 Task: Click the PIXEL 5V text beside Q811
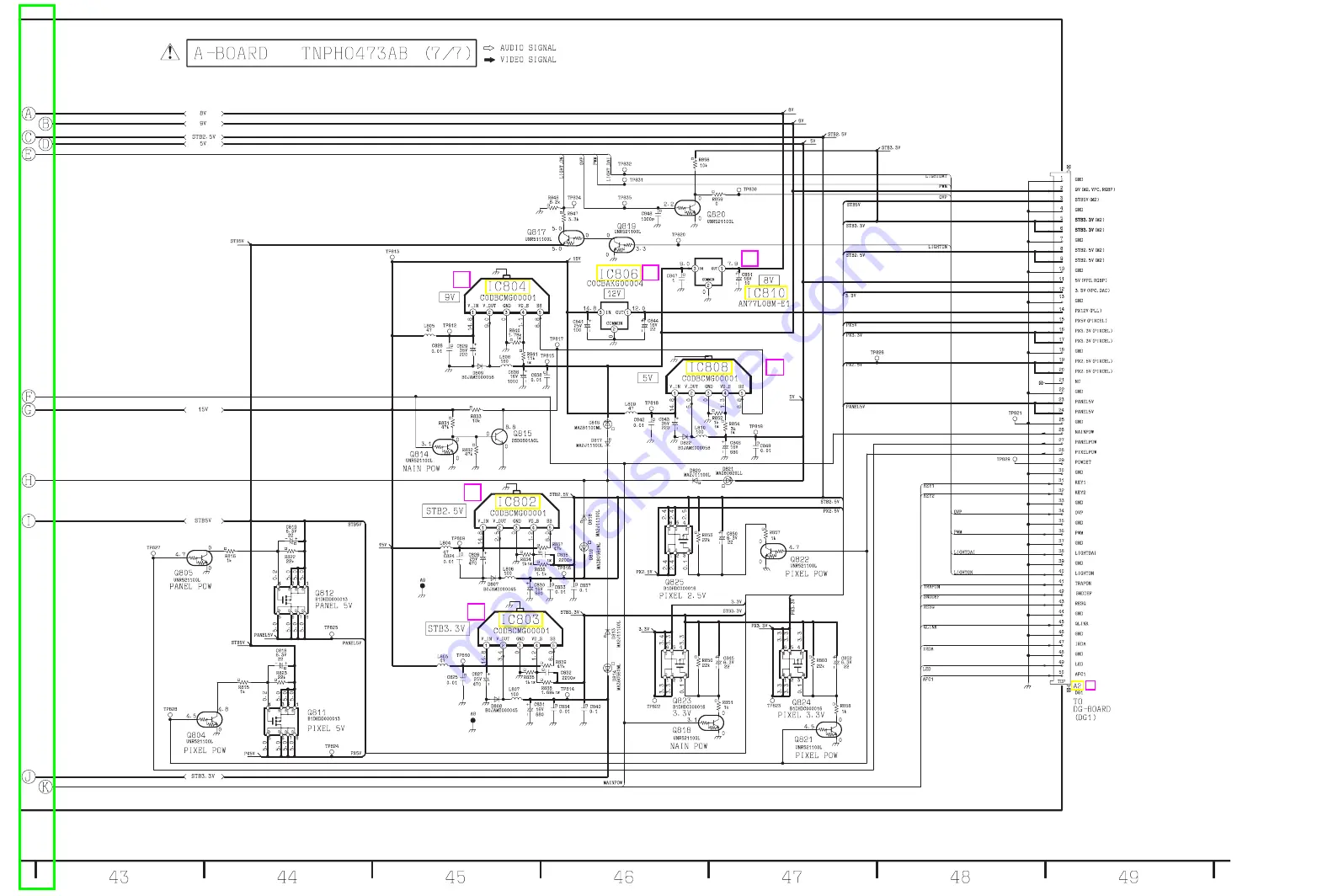pos(326,729)
